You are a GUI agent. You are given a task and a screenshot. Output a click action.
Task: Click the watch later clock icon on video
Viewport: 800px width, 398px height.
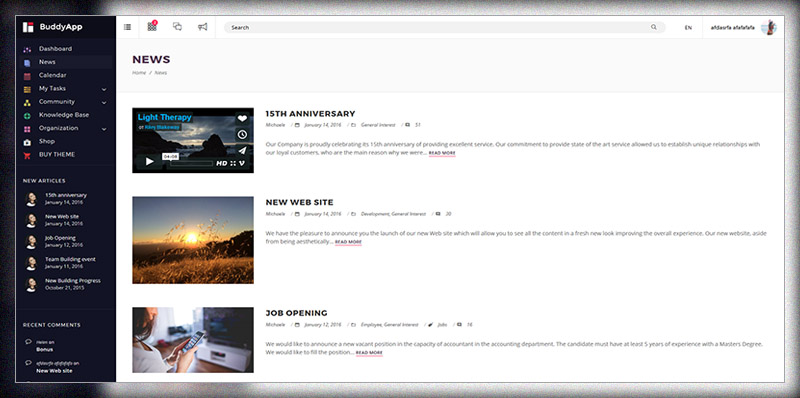point(242,134)
